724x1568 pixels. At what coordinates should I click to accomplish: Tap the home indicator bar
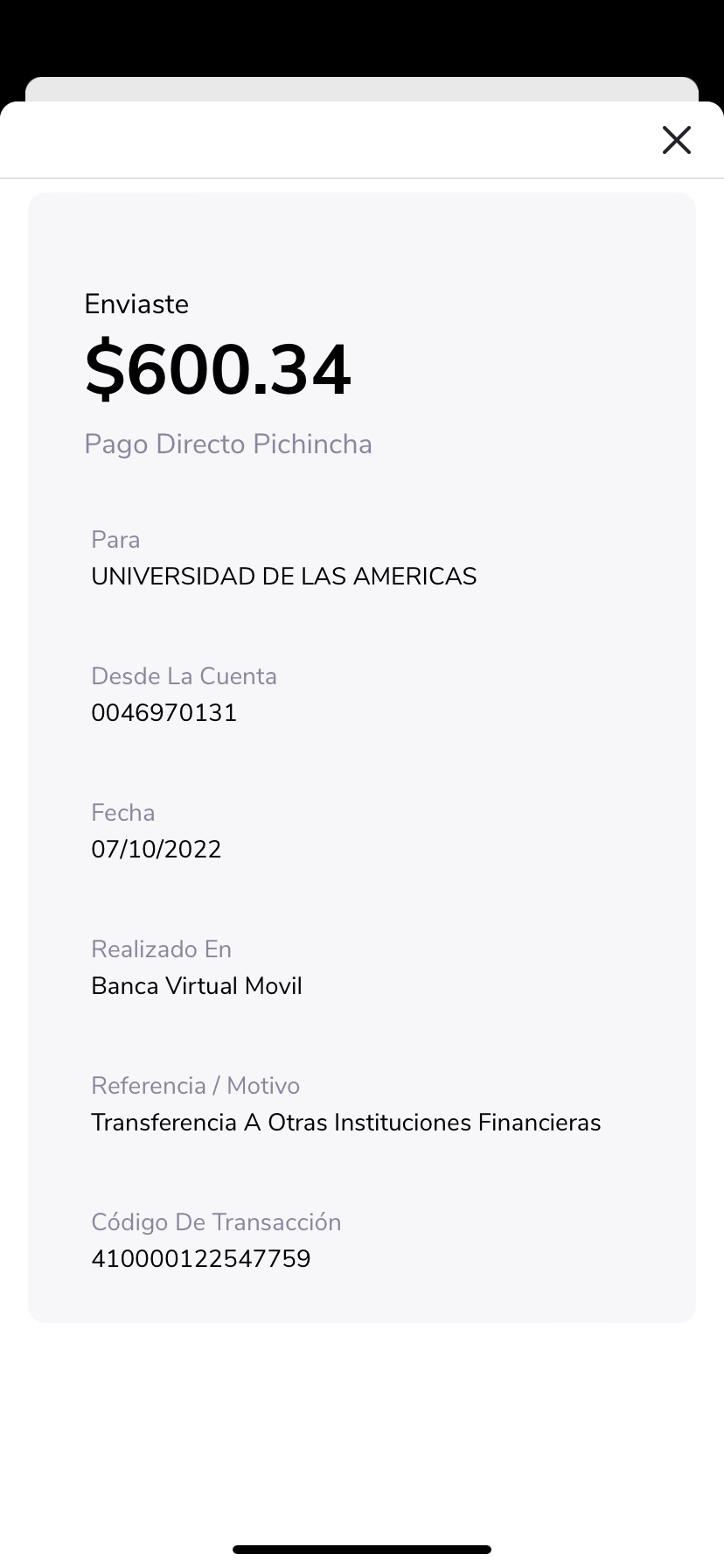point(362,1550)
